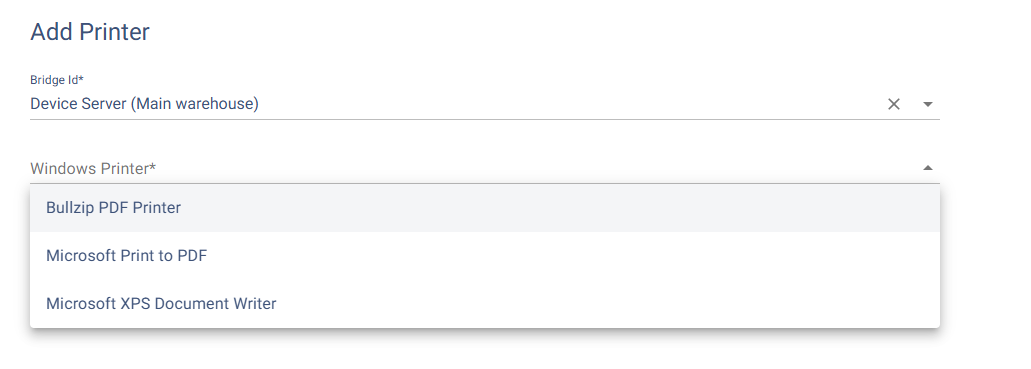Click the highlighted first printer list entry
The height and width of the screenshot is (369, 1031).
485,208
